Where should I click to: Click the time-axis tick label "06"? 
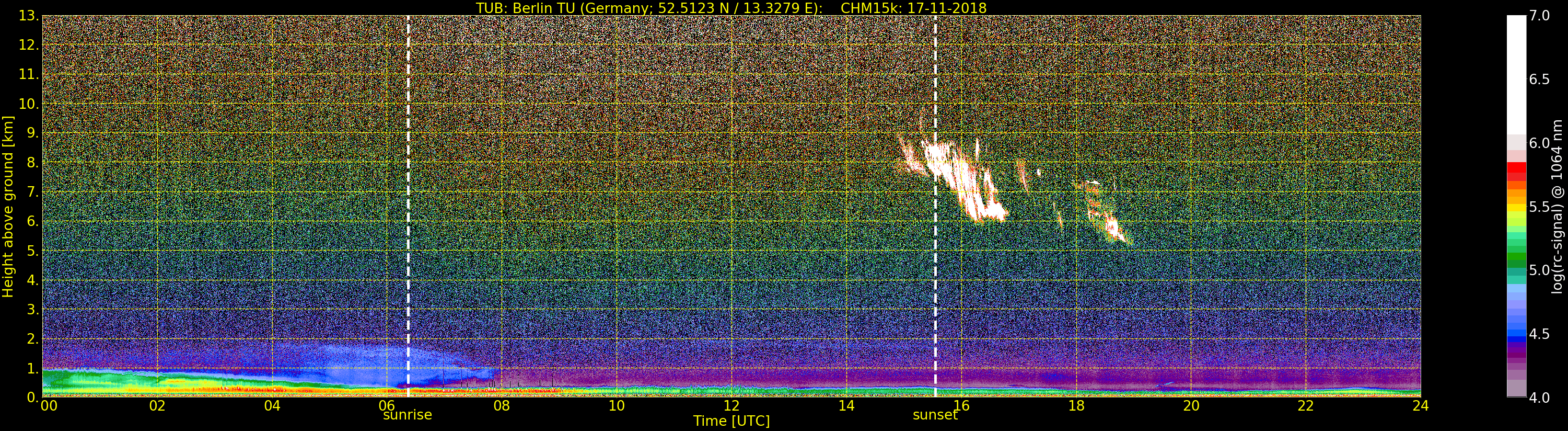[x=387, y=406]
